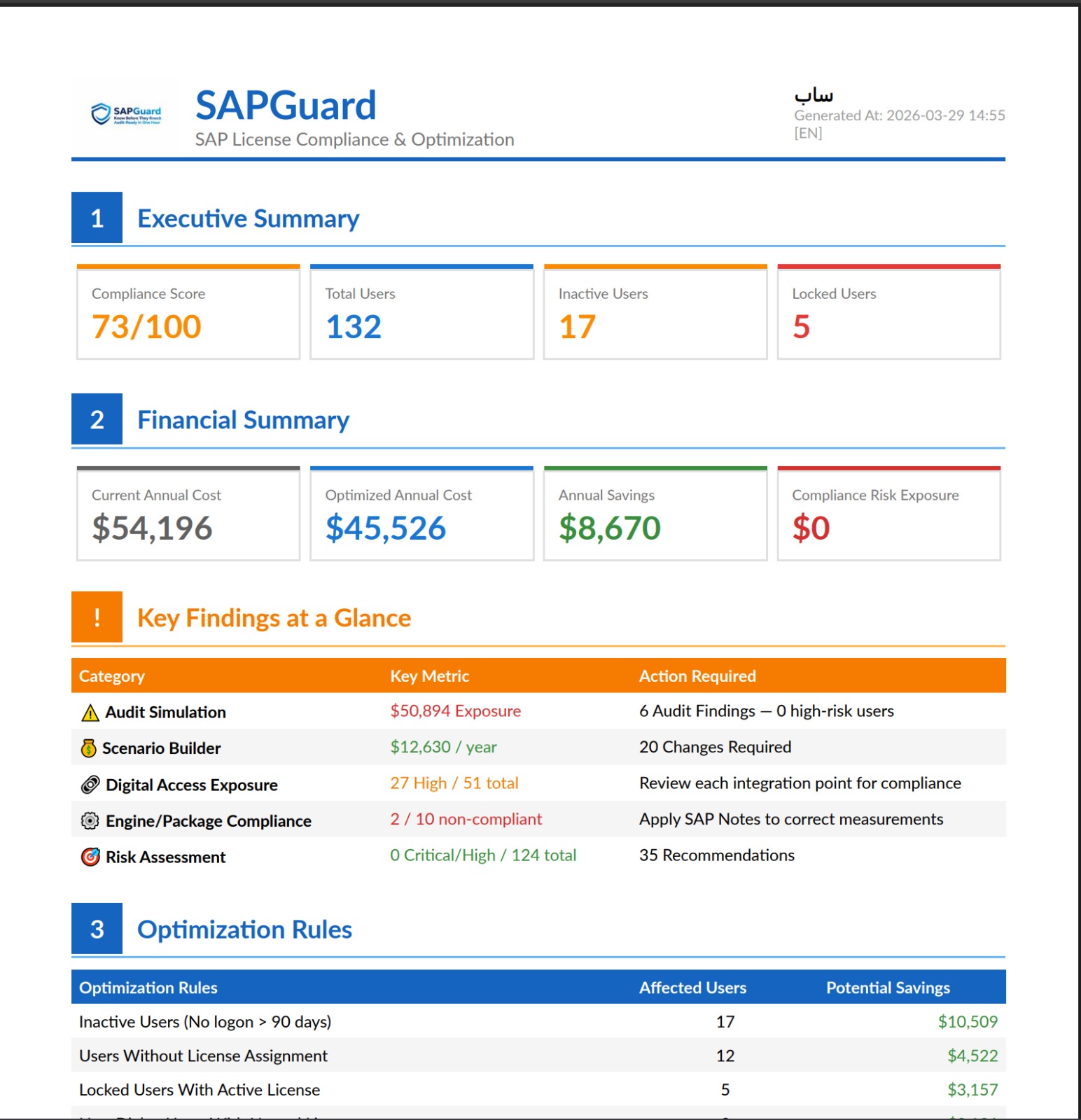Click the '0 Critical/High / 124 total' metric
Viewport: 1081px width, 1120px height.
pyautogui.click(x=484, y=855)
